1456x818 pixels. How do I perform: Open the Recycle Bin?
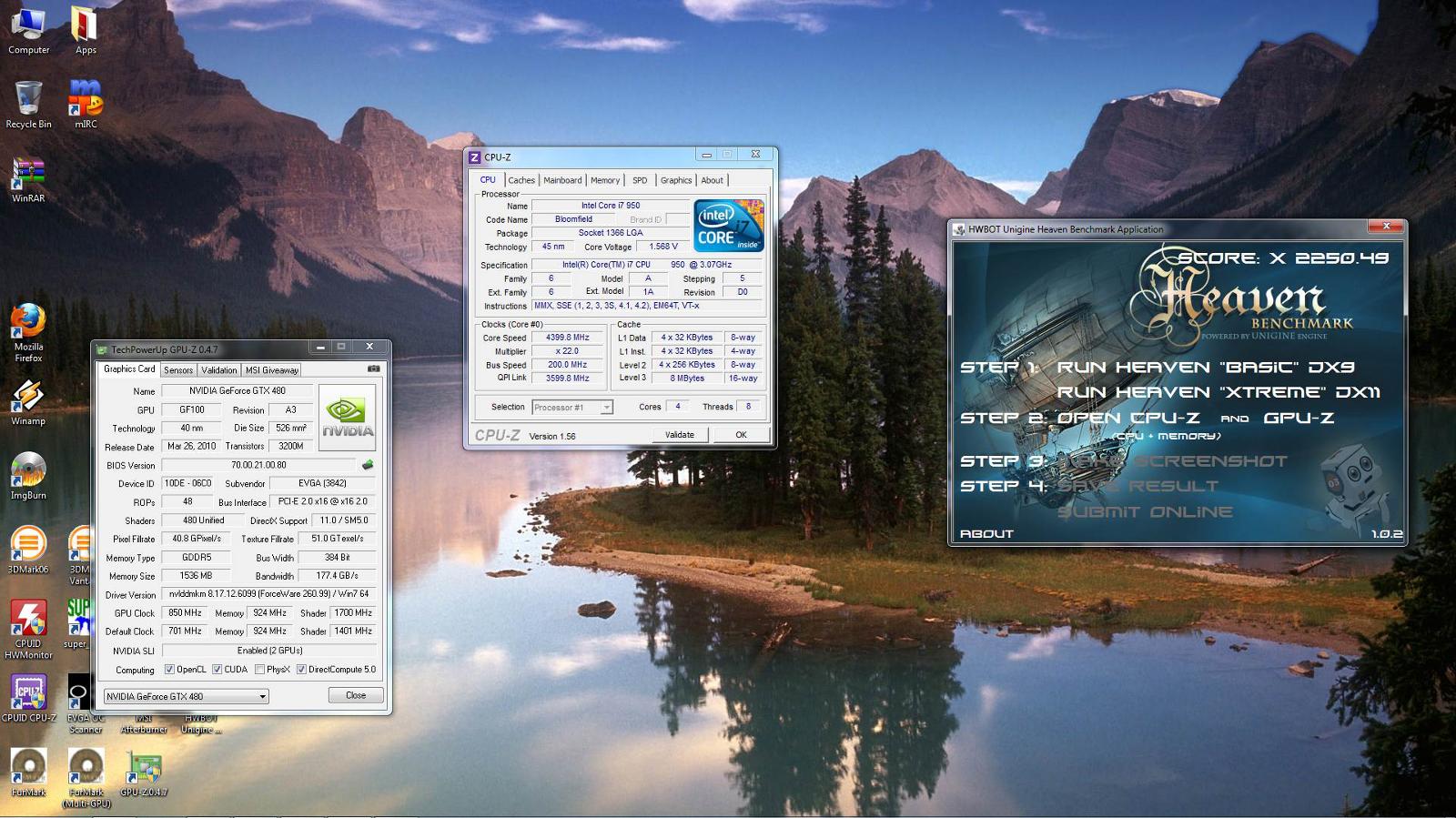coord(28,104)
